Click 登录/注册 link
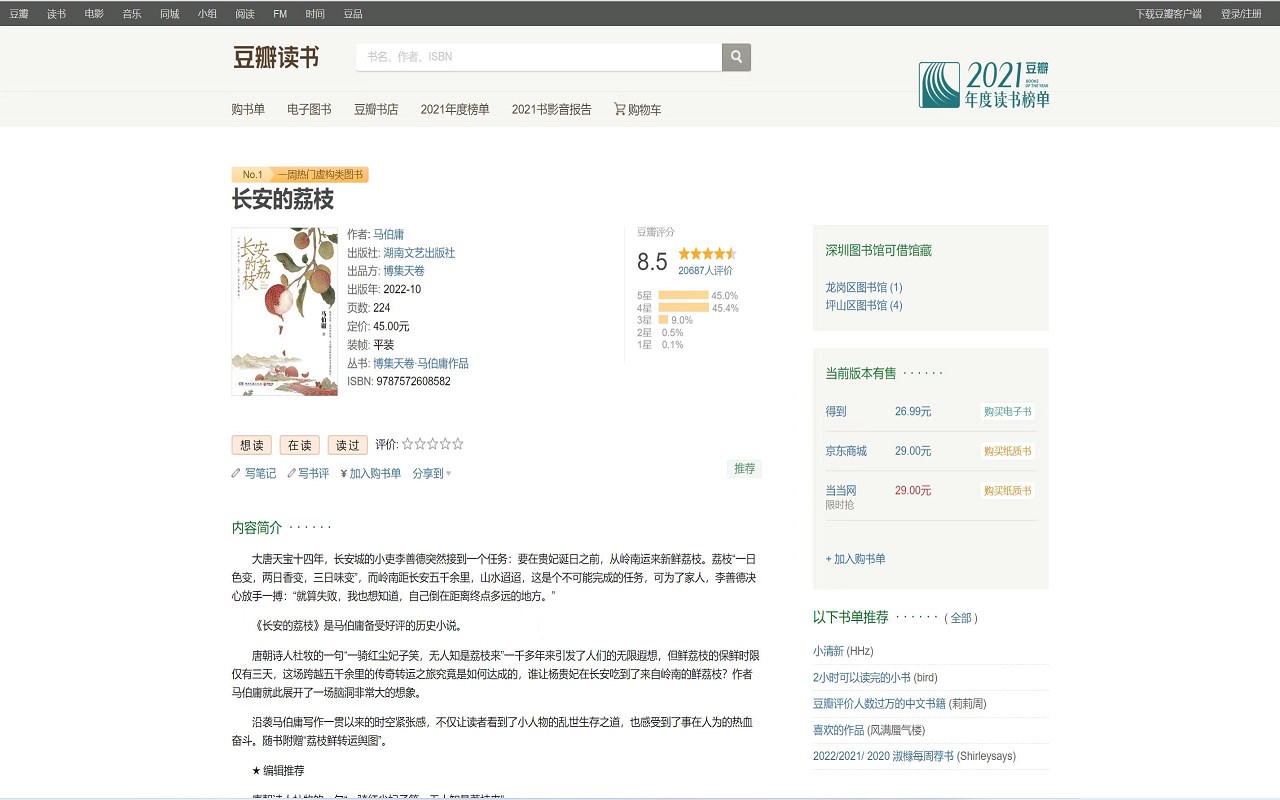 point(1241,14)
